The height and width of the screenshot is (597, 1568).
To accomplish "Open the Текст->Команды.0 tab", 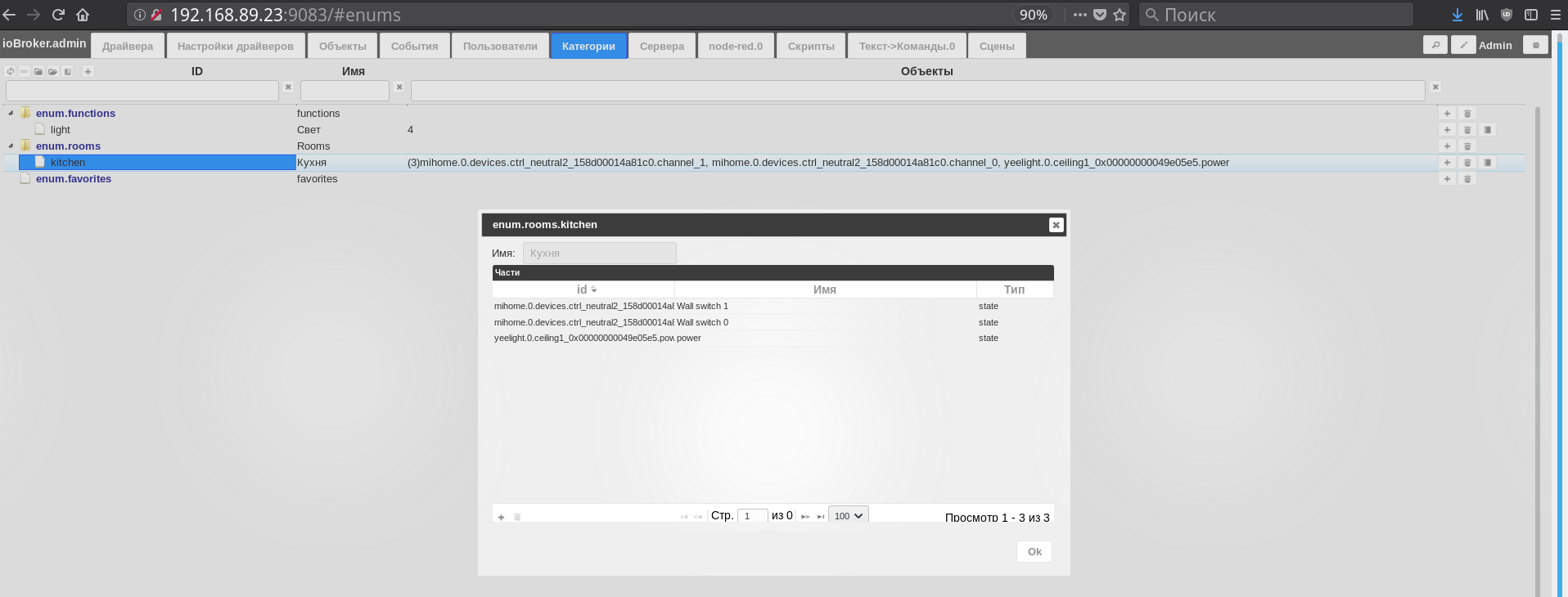I will pos(907,46).
